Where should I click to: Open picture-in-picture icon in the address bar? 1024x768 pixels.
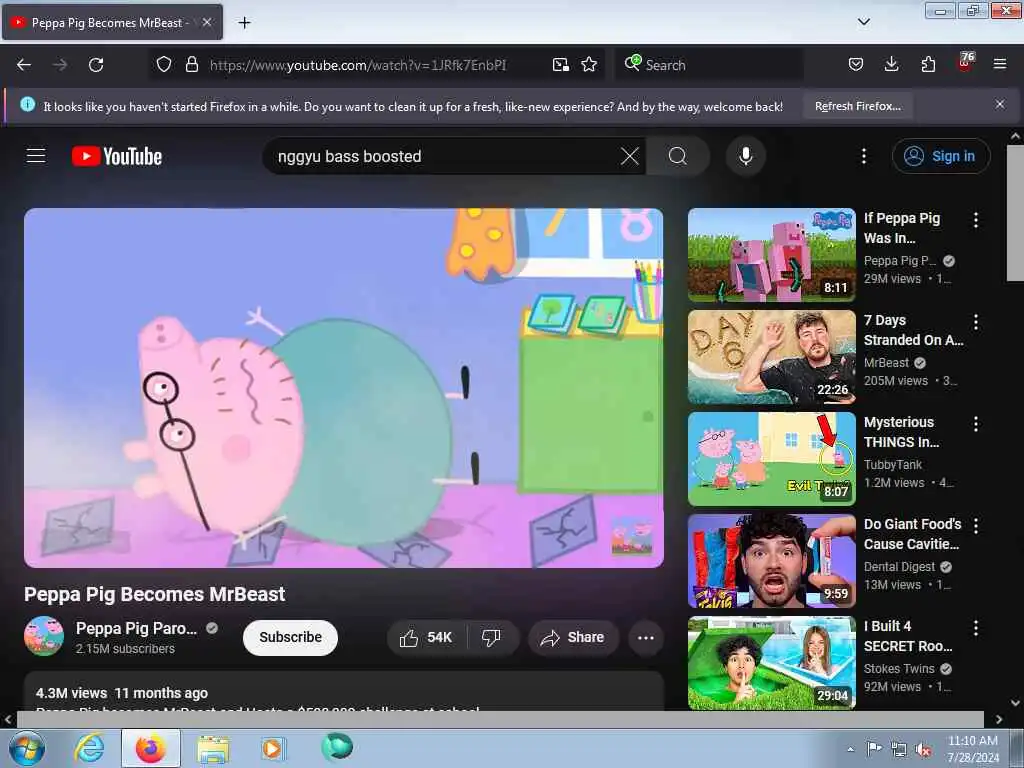[560, 65]
